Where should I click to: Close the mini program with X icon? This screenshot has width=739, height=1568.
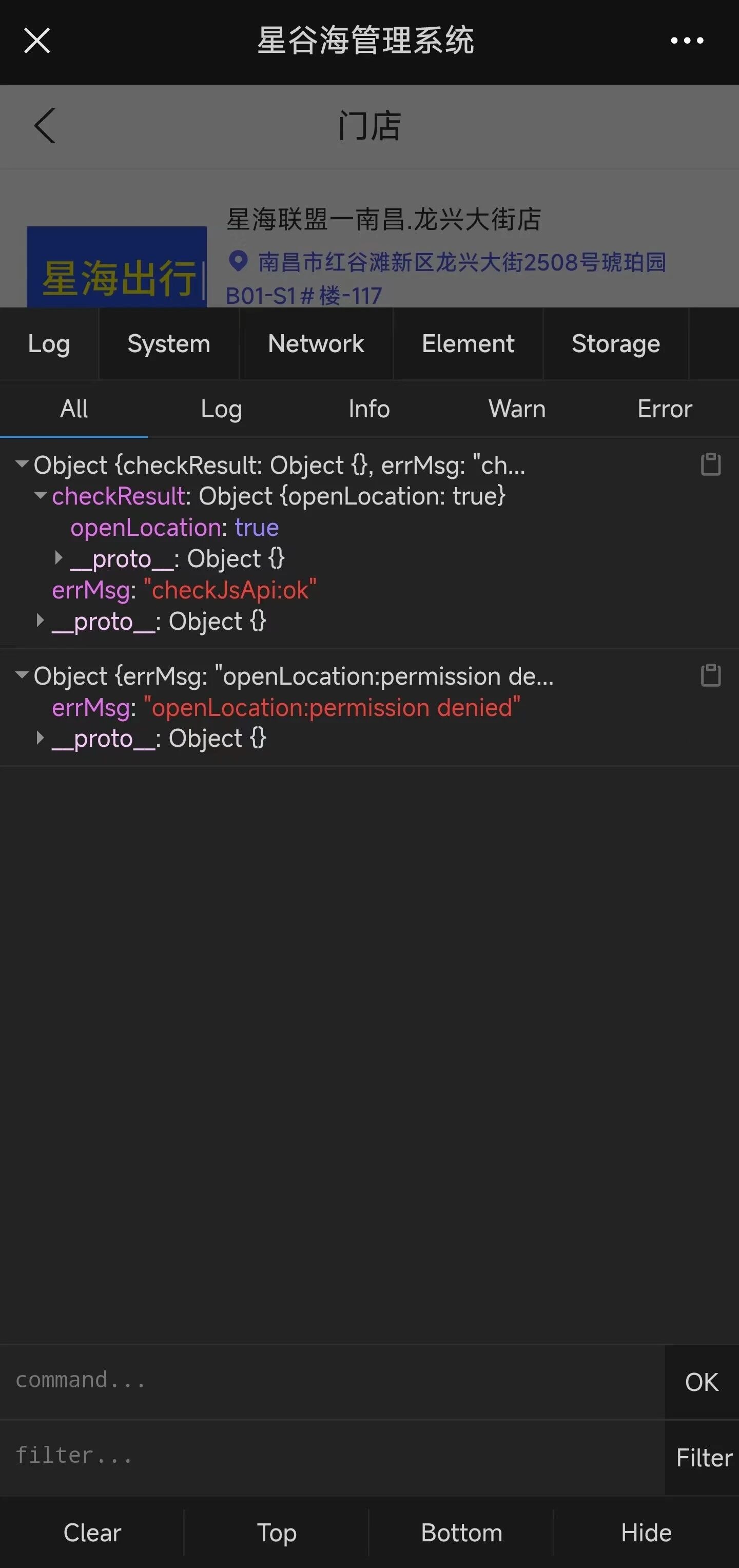pos(37,41)
